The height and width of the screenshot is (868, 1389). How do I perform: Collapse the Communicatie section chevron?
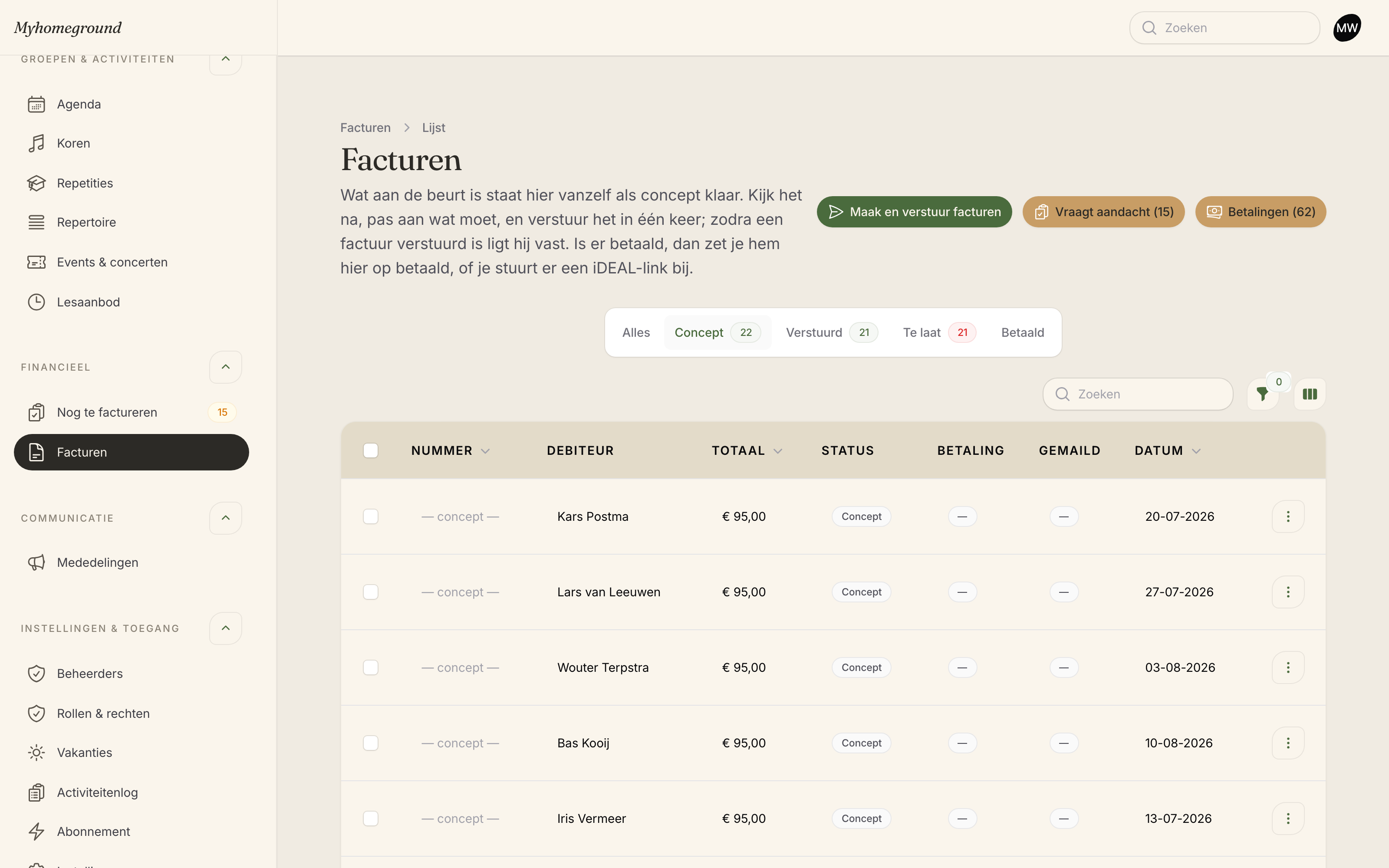click(226, 518)
